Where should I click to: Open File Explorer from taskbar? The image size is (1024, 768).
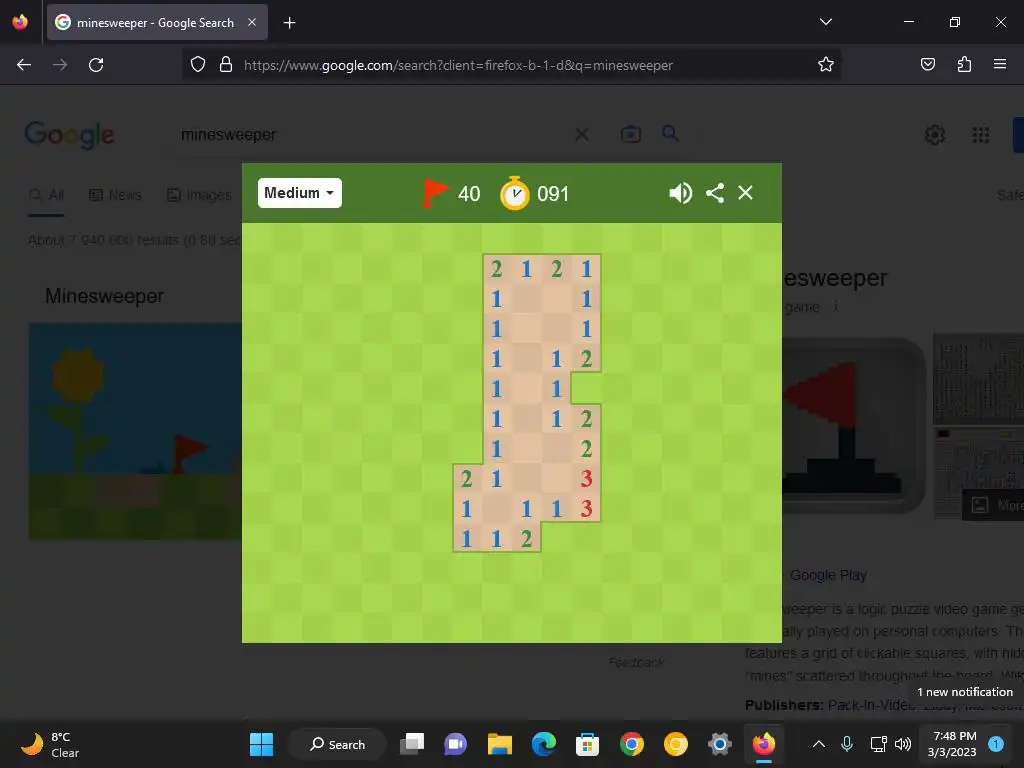(500, 744)
